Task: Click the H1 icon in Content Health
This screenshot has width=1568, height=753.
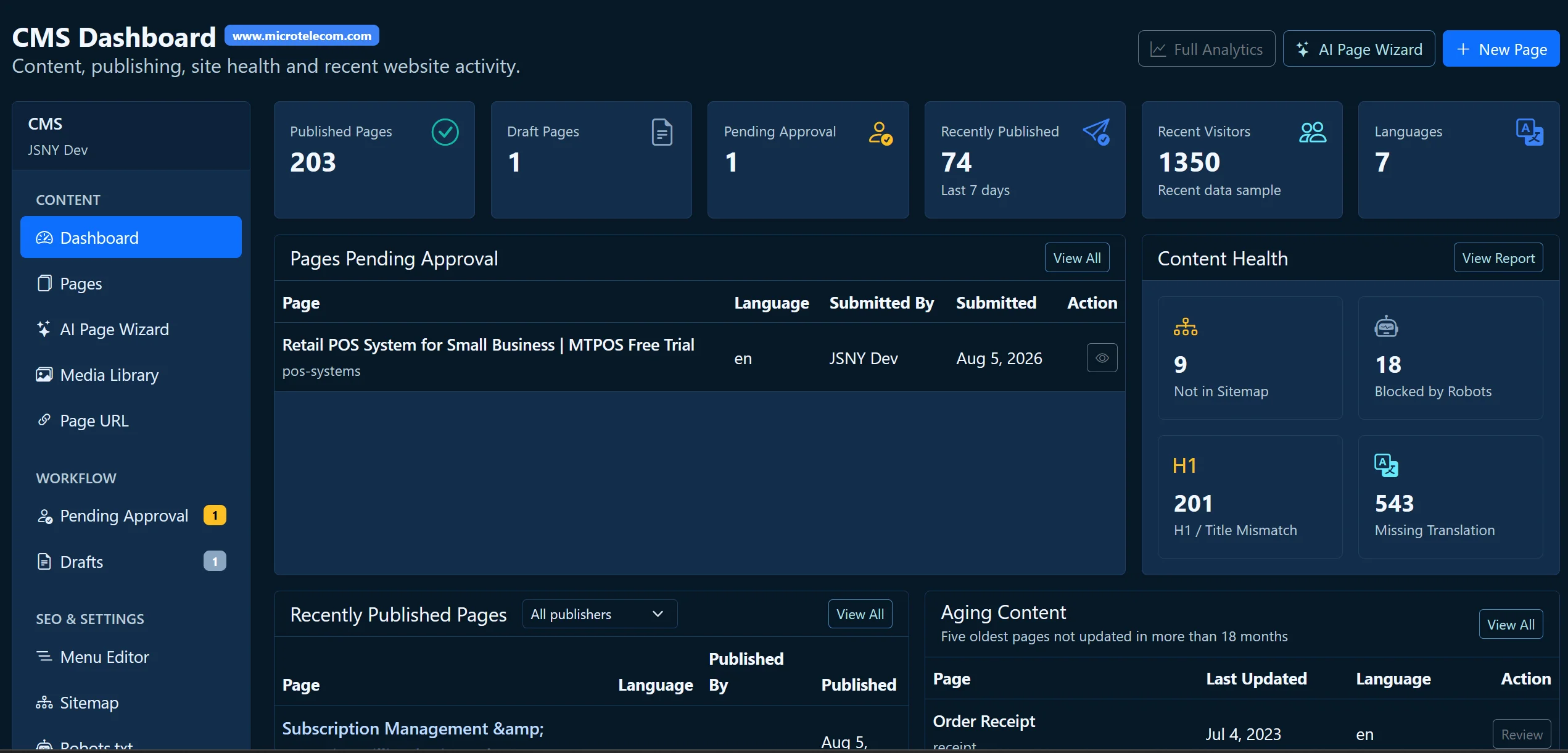Action: pos(1184,465)
